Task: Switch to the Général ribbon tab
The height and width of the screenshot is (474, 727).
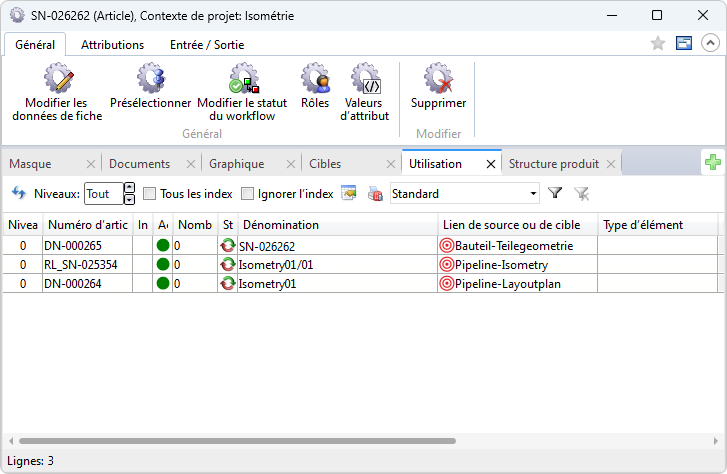Action: [35, 45]
